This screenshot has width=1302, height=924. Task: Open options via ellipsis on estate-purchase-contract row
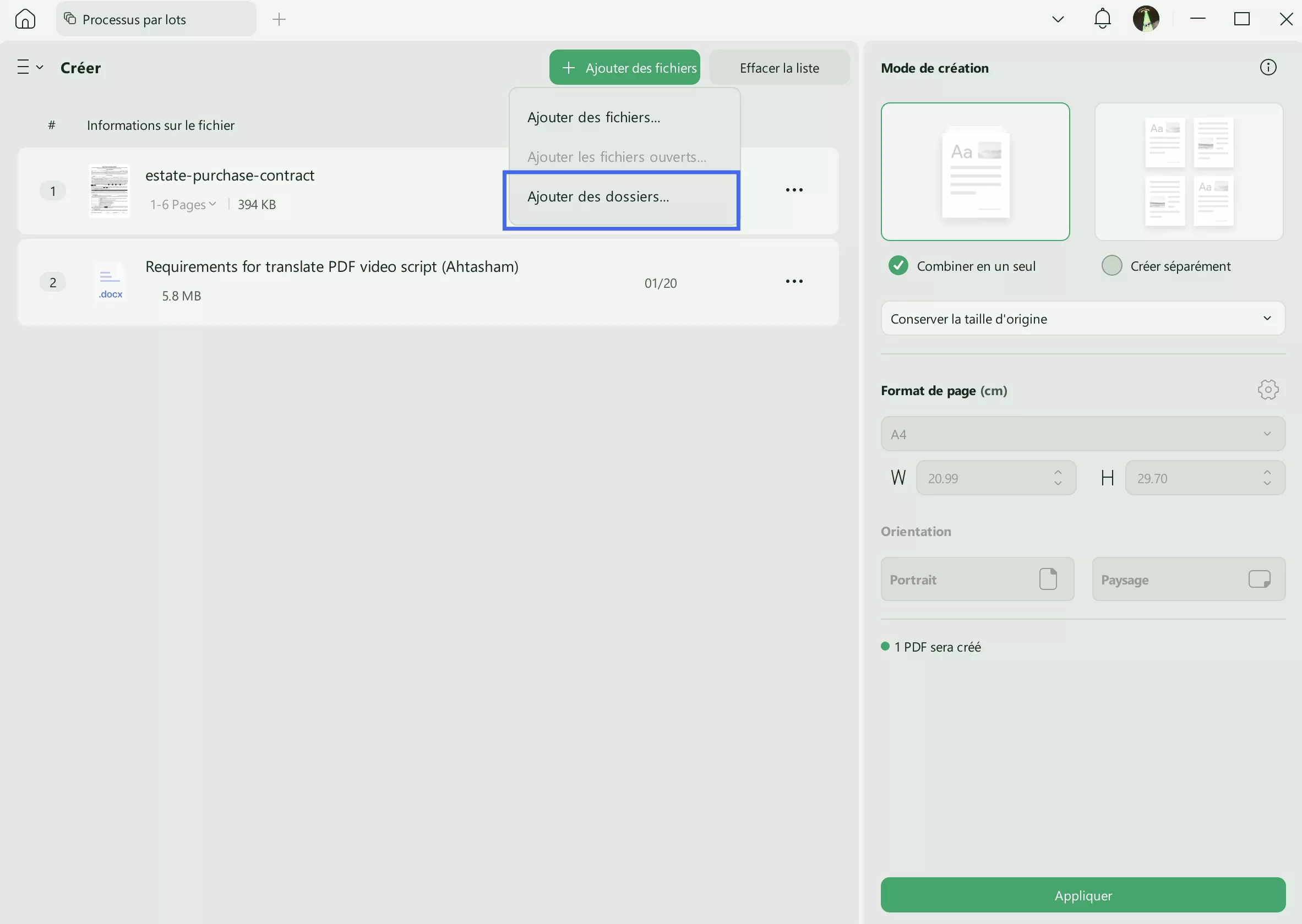[794, 190]
